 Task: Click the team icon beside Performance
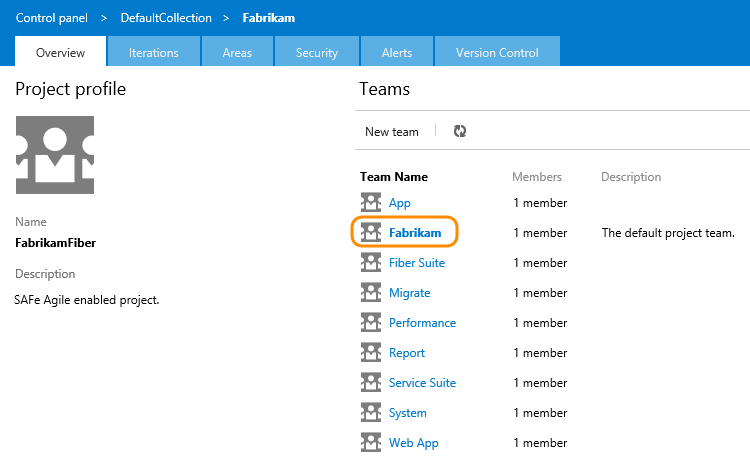coord(371,322)
